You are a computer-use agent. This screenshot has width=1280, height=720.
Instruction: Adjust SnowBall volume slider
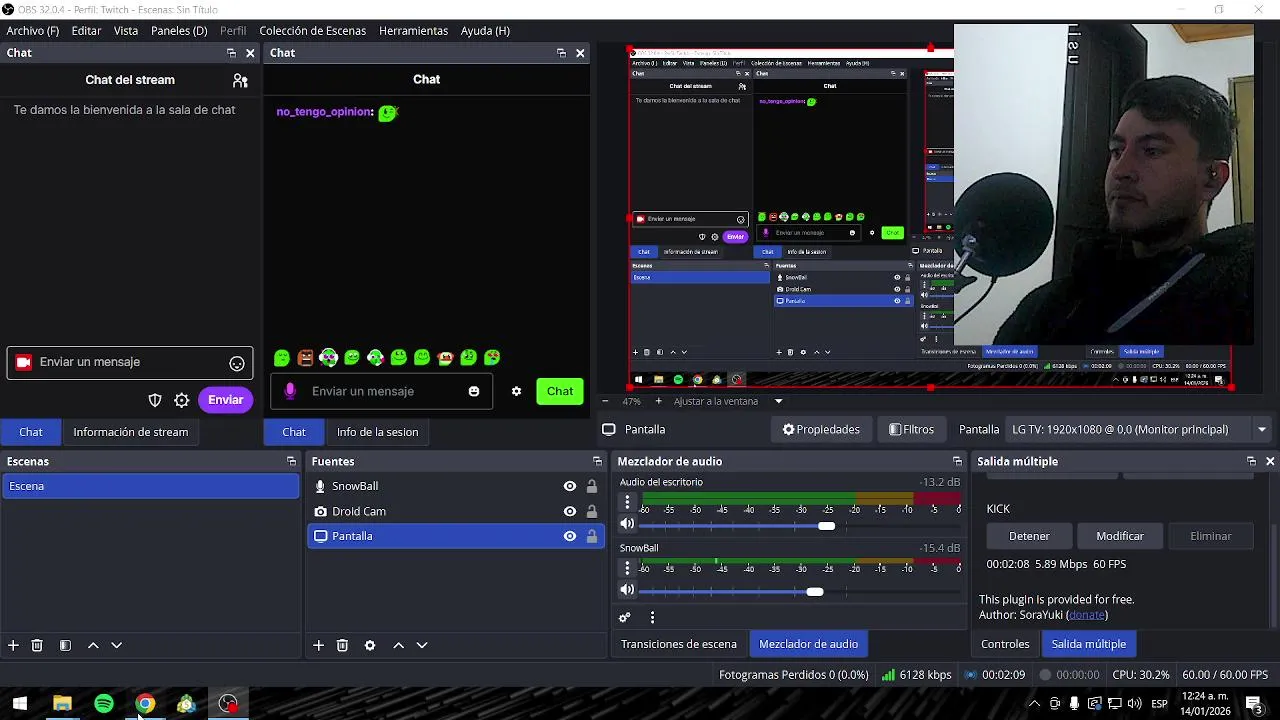click(x=815, y=592)
